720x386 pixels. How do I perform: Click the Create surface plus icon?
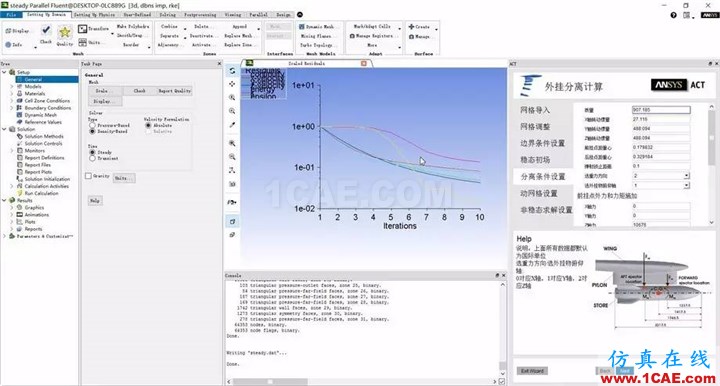tap(411, 27)
